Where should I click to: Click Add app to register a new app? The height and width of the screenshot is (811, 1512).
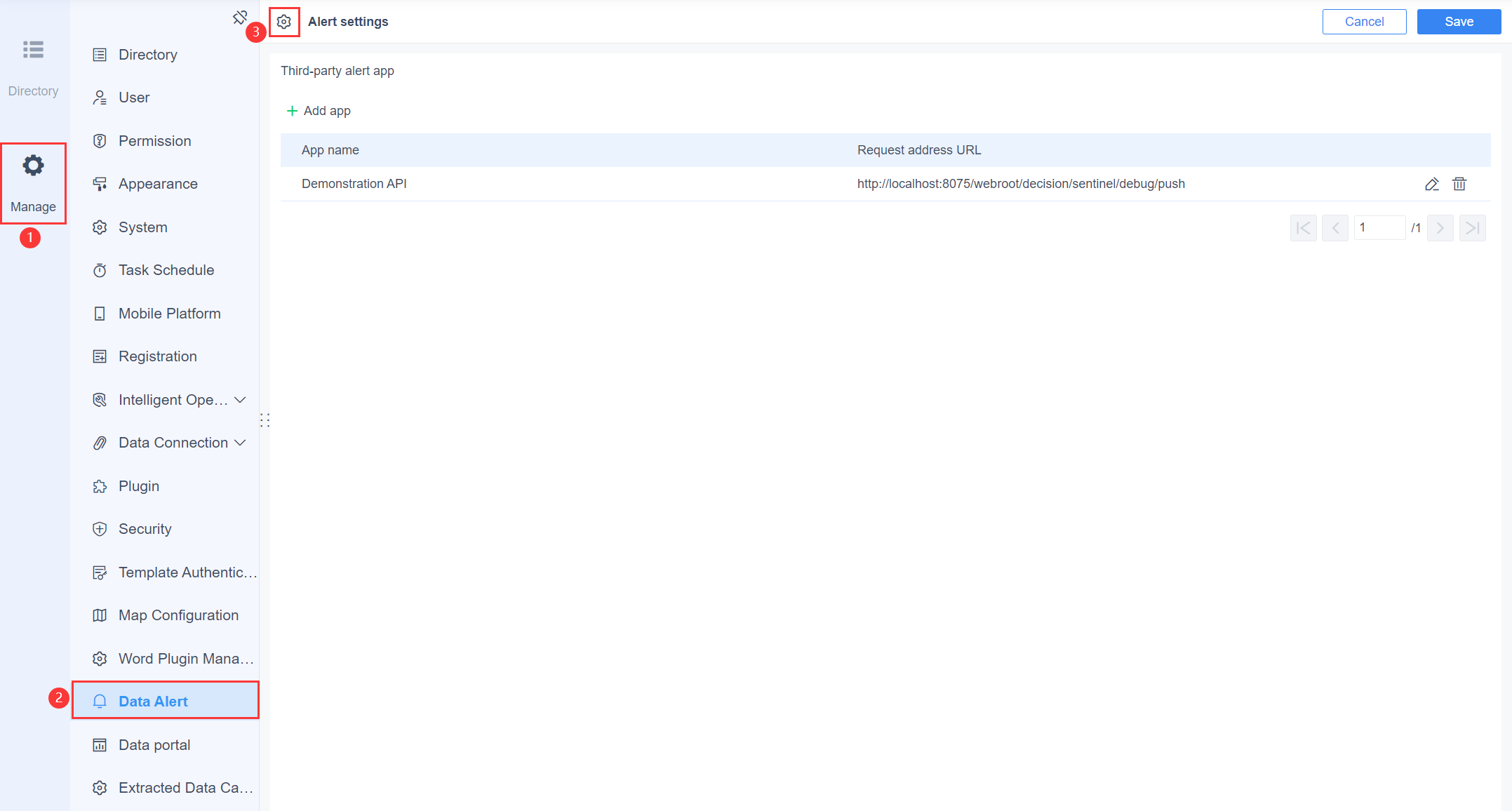click(x=318, y=110)
